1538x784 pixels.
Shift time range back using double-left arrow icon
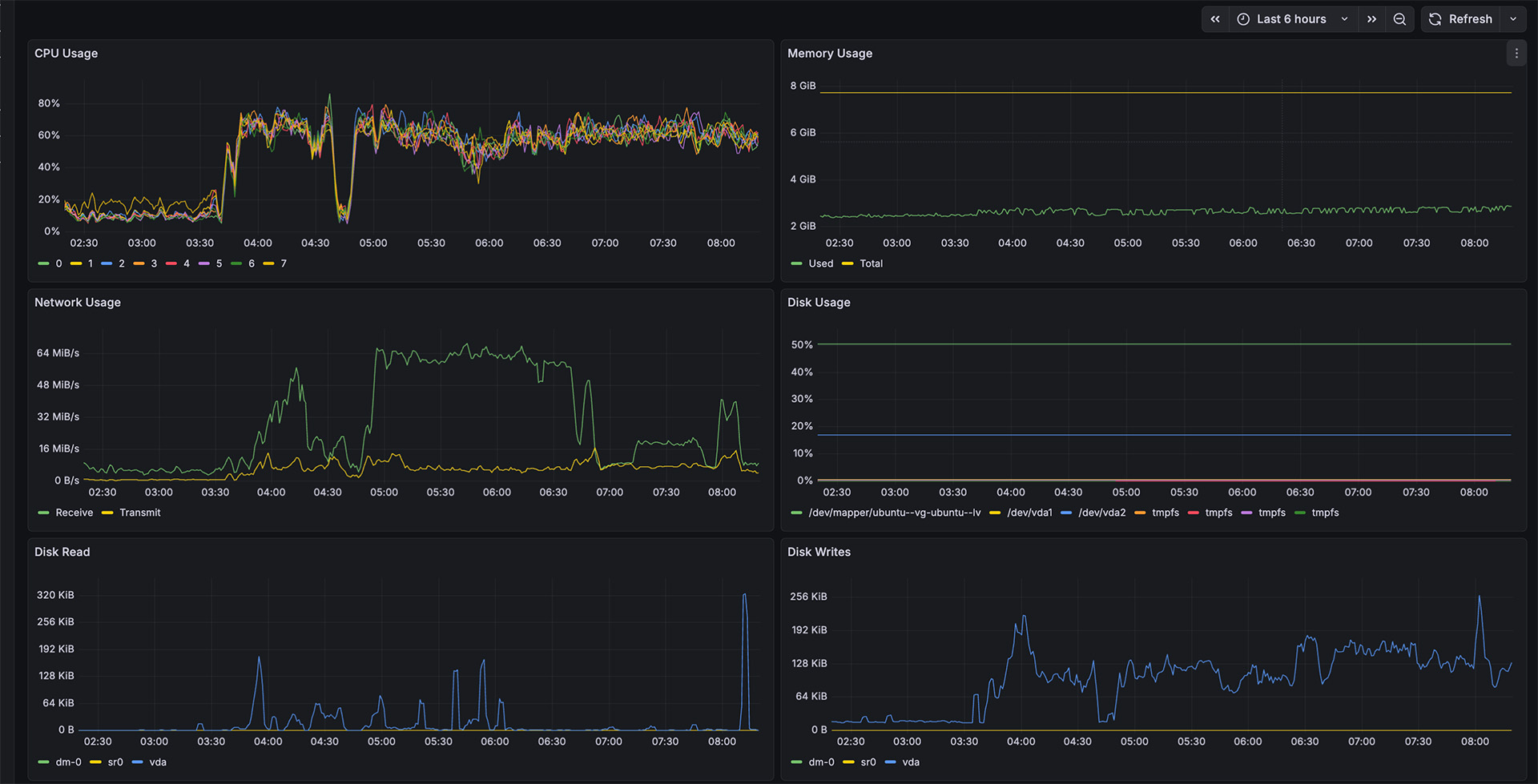[1215, 18]
